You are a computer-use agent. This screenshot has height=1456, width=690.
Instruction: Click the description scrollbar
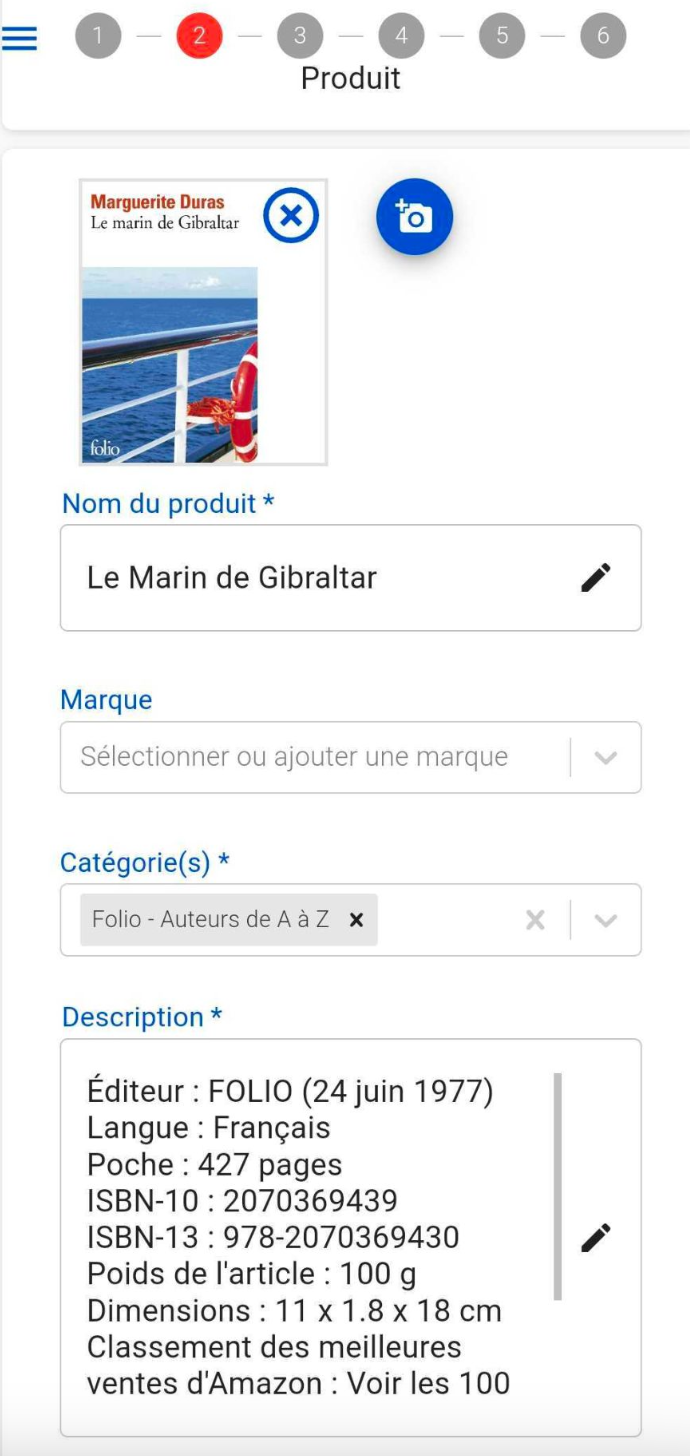tap(557, 1186)
